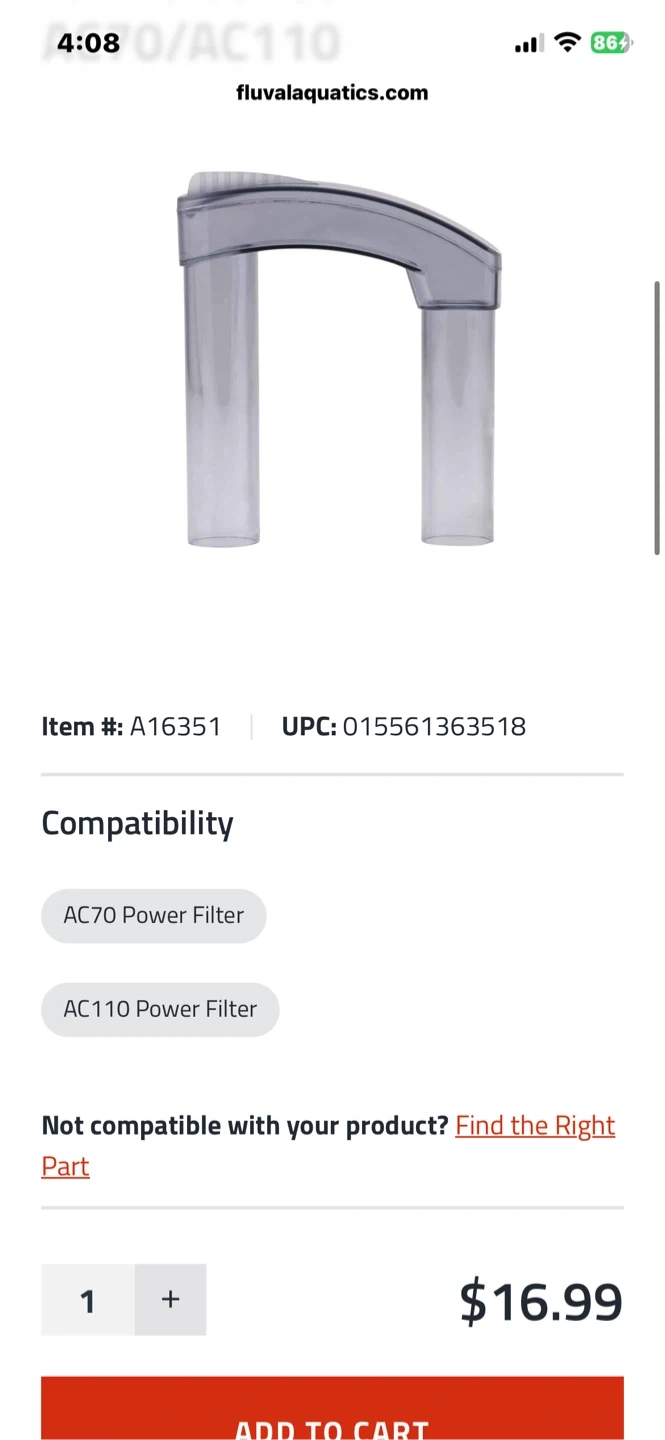Select the AC70 Power Filter chip
Screen dimensions: 665x1440
click(x=153, y=915)
